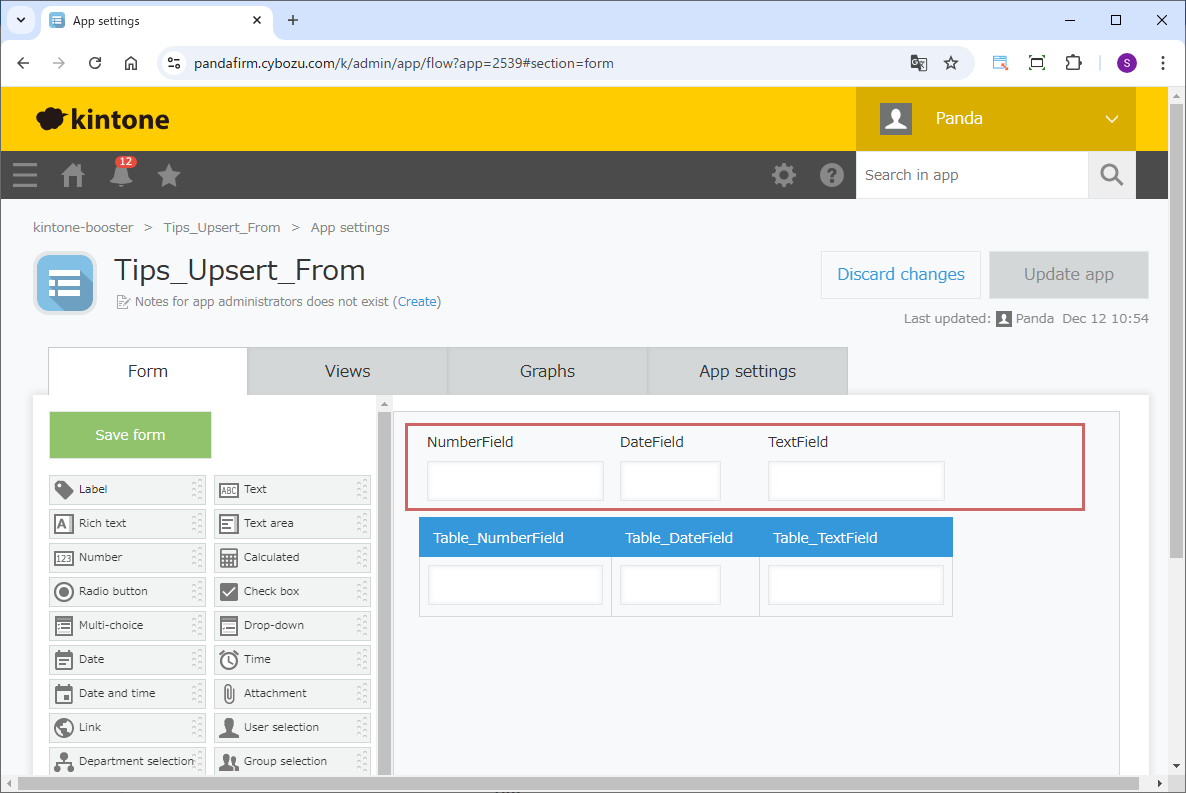Click the settings gear icon

pyautogui.click(x=784, y=175)
